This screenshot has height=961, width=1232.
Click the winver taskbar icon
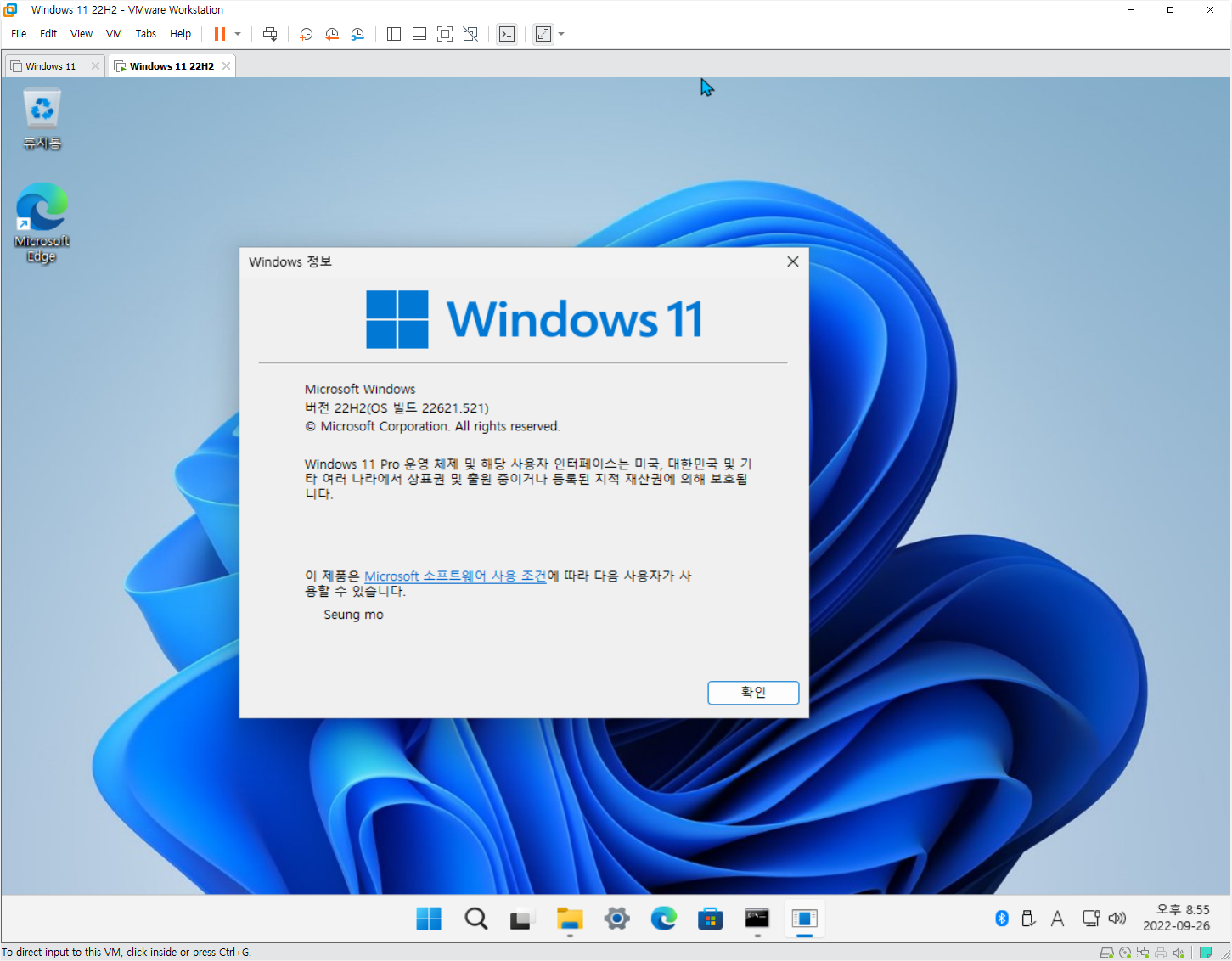click(804, 919)
